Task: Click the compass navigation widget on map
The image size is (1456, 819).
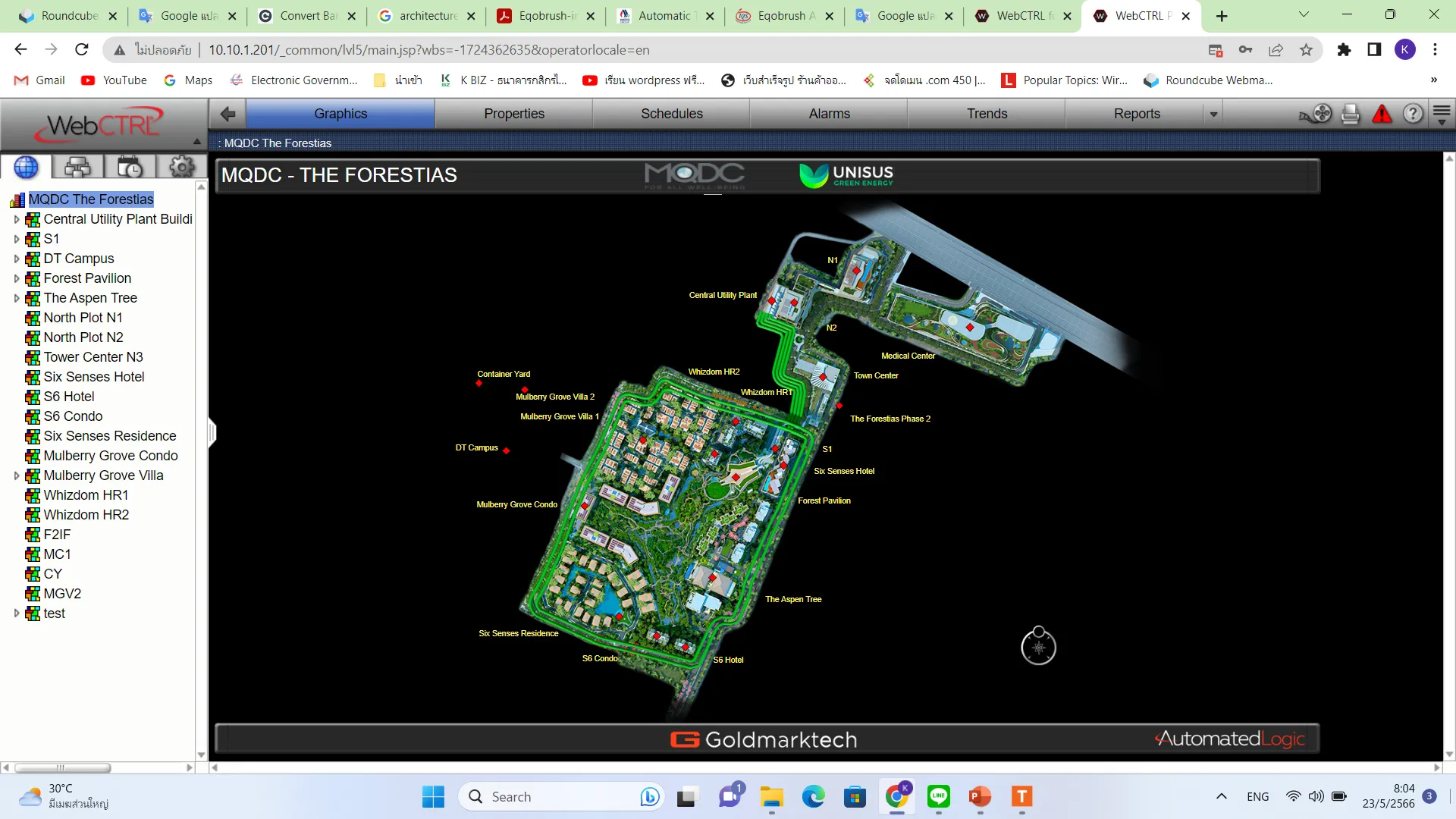Action: [1038, 646]
